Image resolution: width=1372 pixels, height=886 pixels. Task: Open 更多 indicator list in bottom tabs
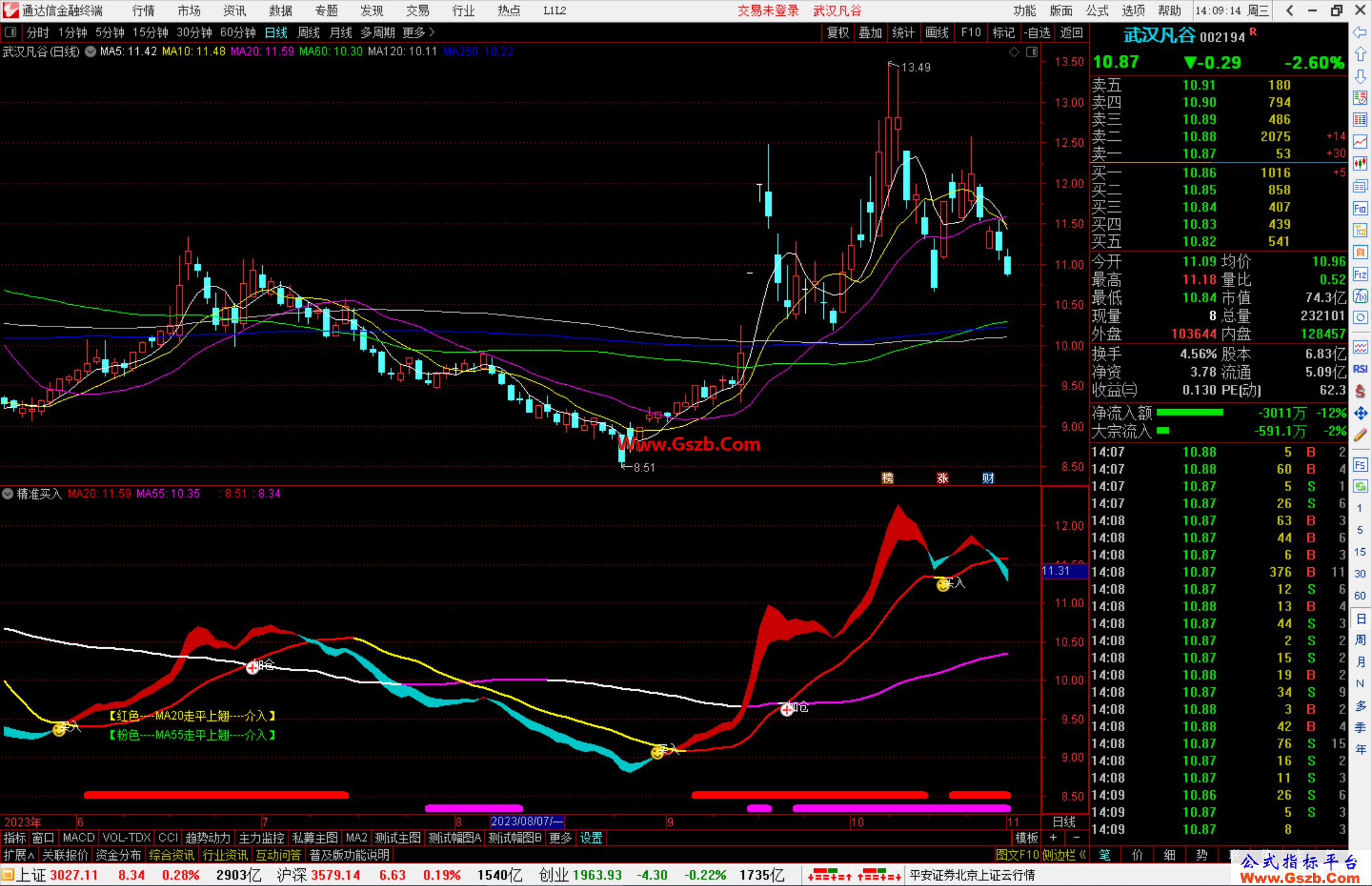[x=560, y=838]
